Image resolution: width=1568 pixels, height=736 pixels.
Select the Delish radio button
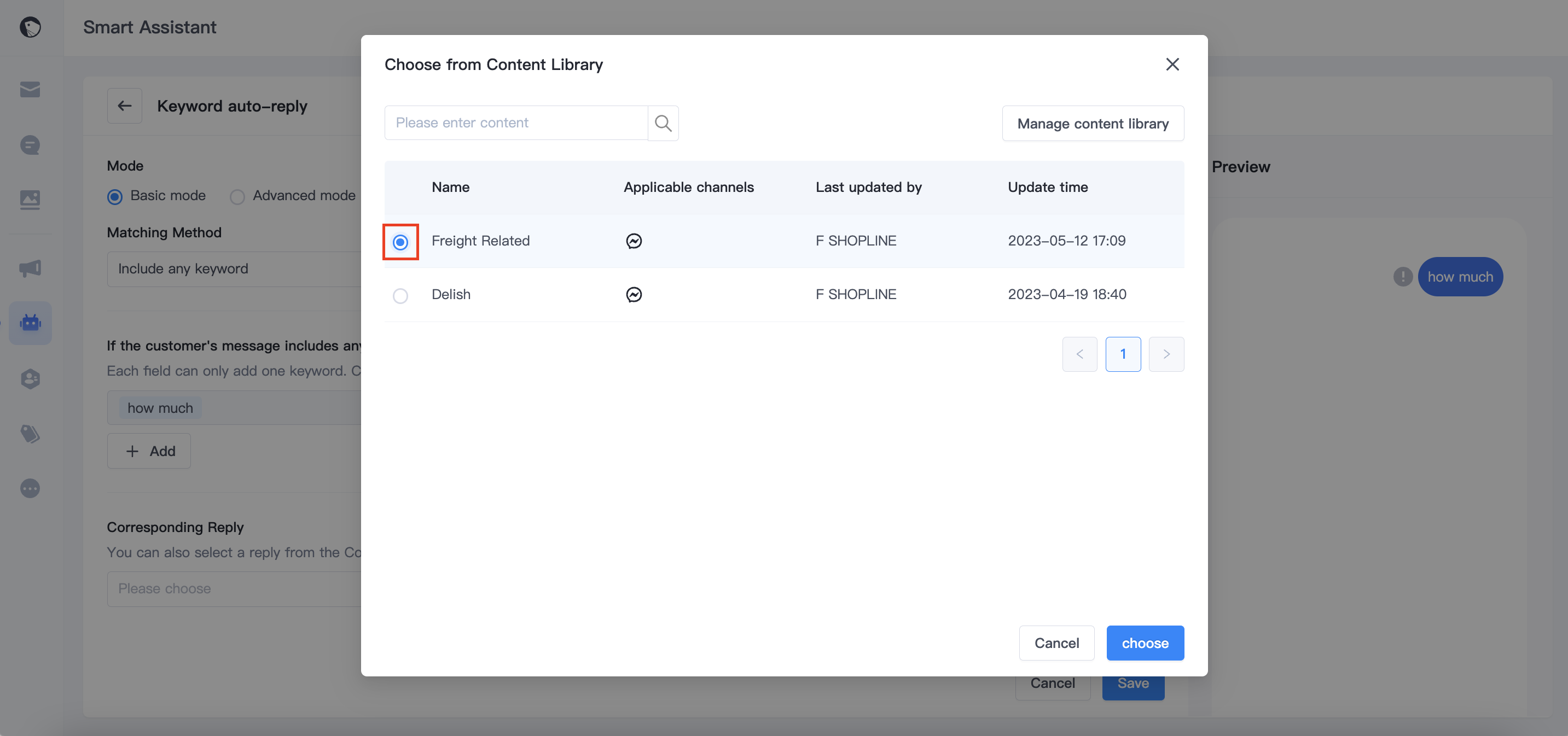[400, 296]
